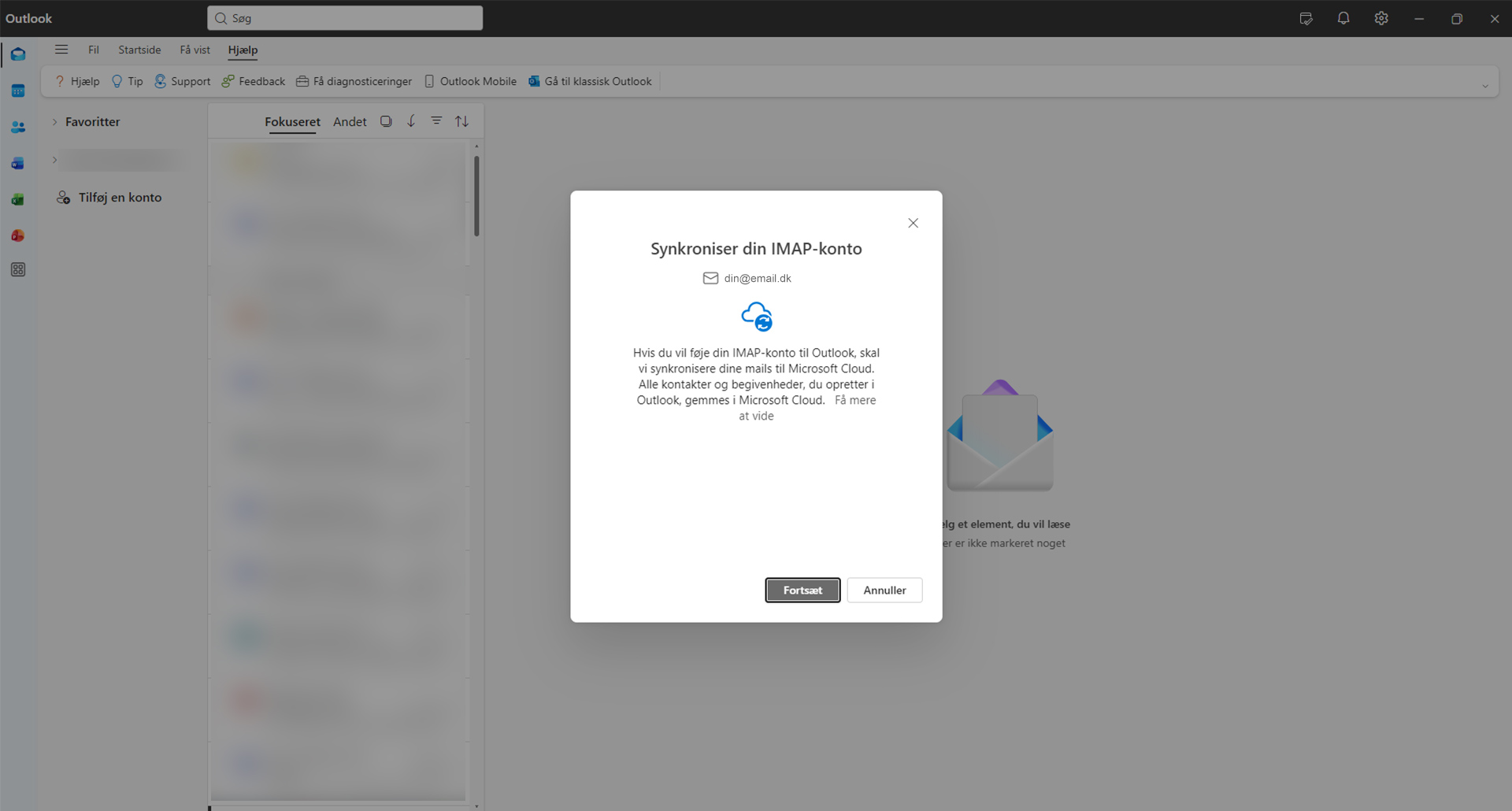
Task: Close the IMAP sync dialog
Action: click(x=913, y=224)
